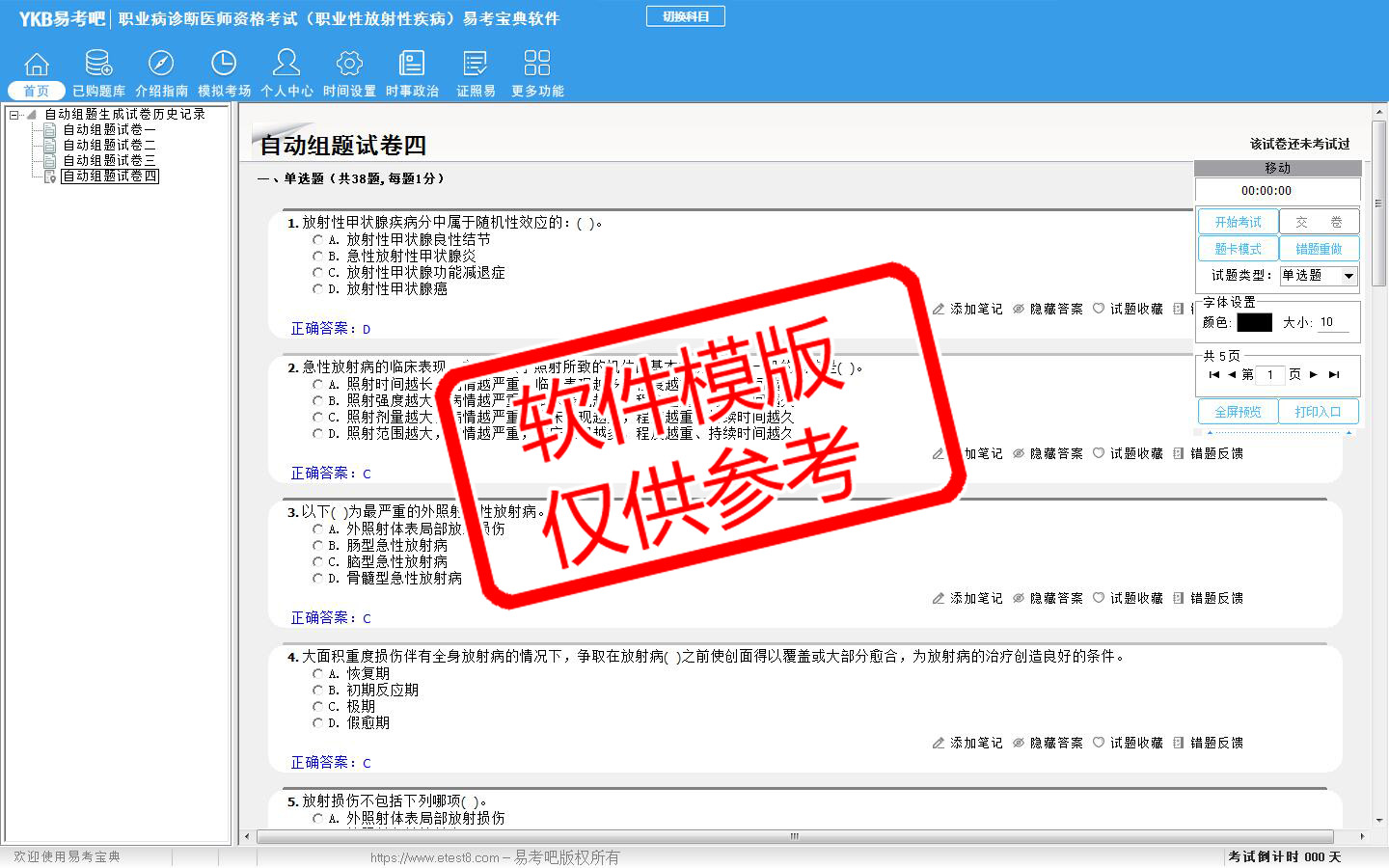Go to next page arrow in pager

[1313, 374]
